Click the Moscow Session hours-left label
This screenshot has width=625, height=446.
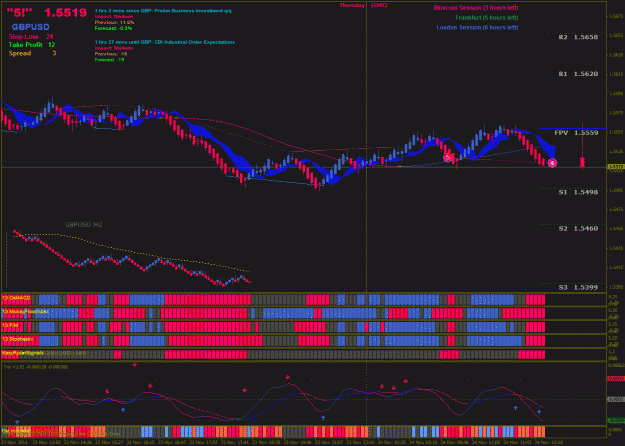point(476,8)
